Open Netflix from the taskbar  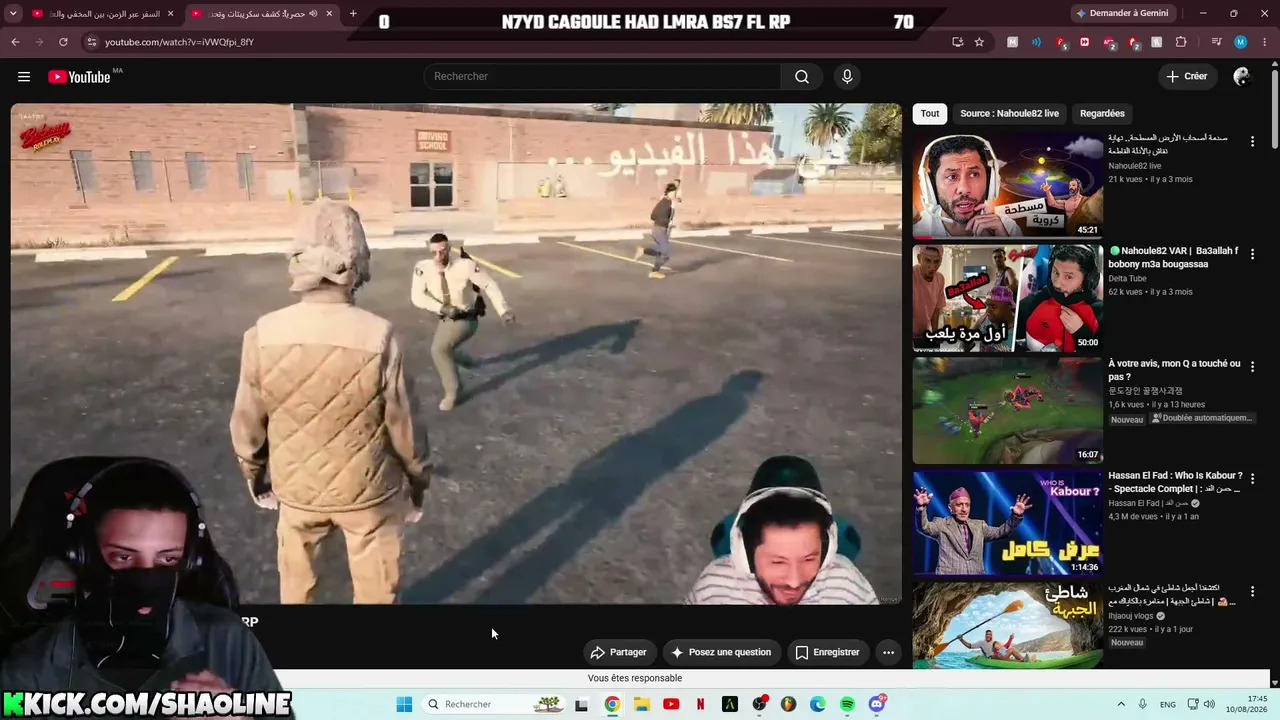(x=700, y=704)
